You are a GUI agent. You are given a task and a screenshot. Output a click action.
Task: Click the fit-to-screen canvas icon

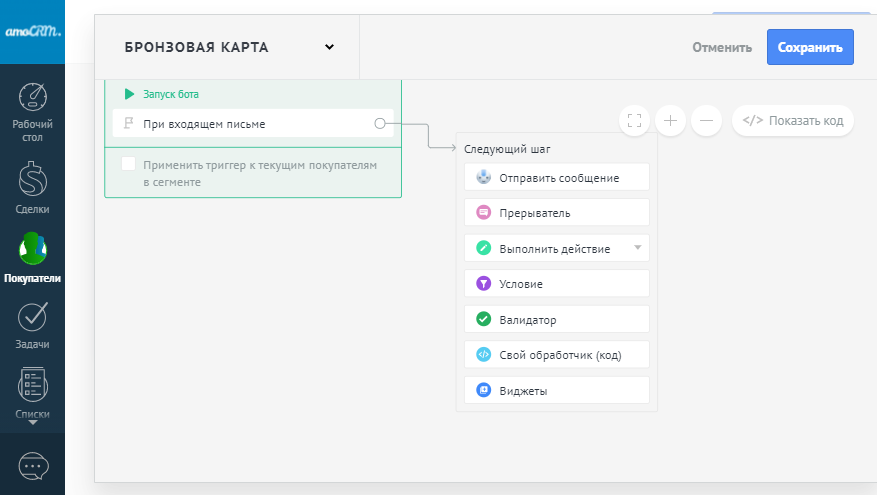pyautogui.click(x=634, y=121)
